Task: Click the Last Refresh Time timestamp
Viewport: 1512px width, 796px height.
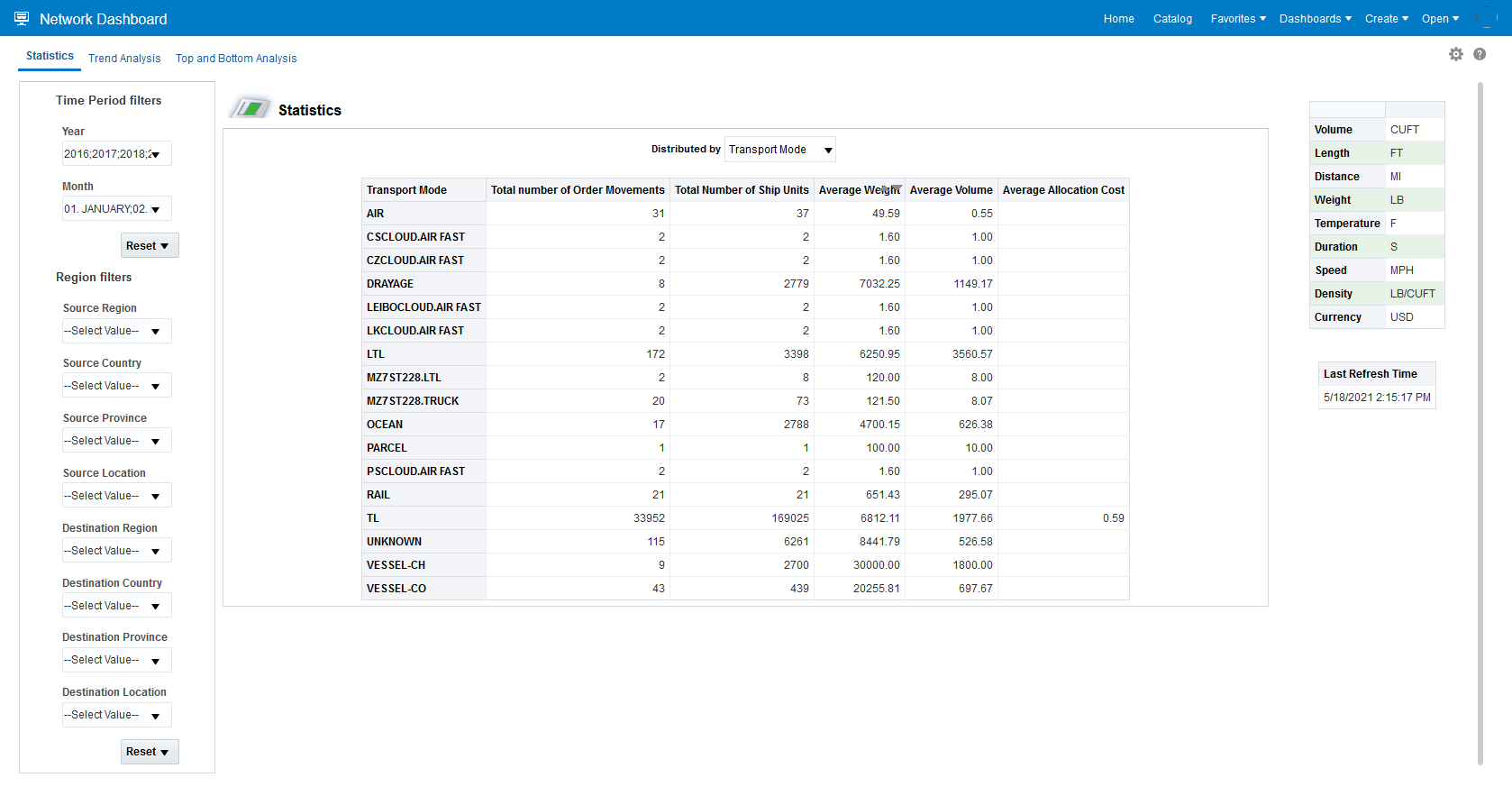Action: pos(1377,398)
